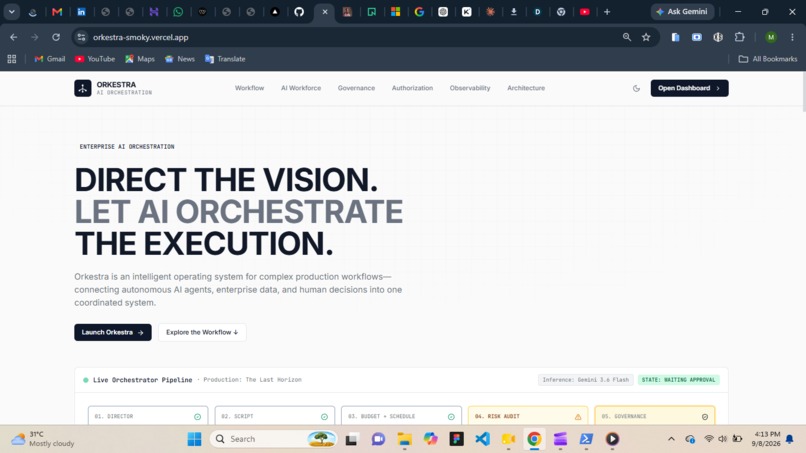This screenshot has width=806, height=453.
Task: Open the weather widget
Action: [x=43, y=439]
